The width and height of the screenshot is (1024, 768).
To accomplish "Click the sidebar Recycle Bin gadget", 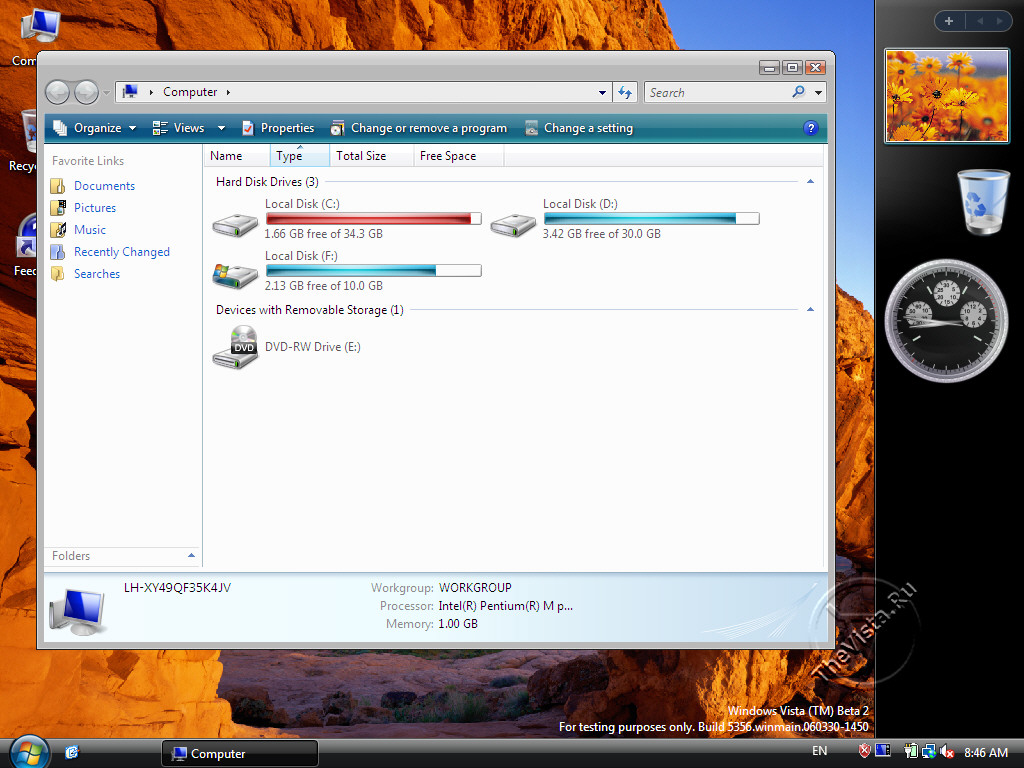I will pyautogui.click(x=983, y=202).
